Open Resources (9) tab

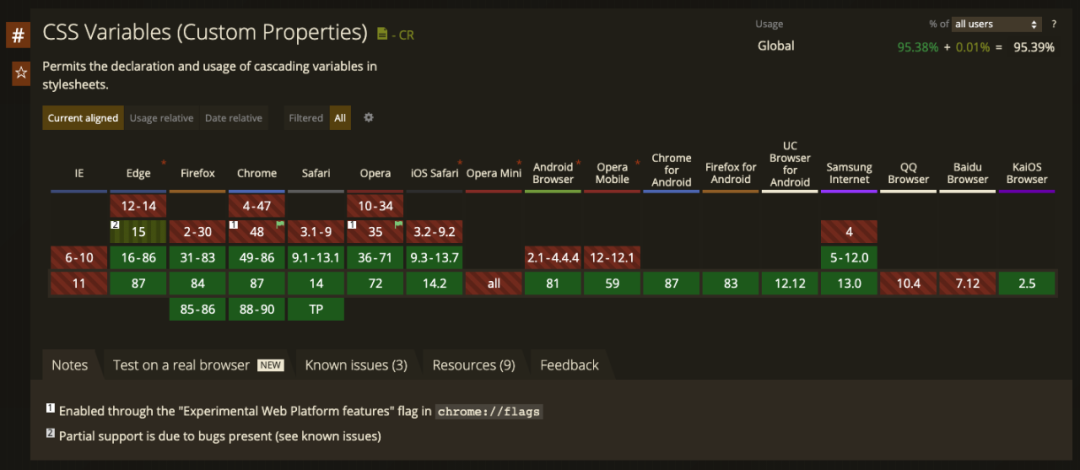click(x=474, y=365)
